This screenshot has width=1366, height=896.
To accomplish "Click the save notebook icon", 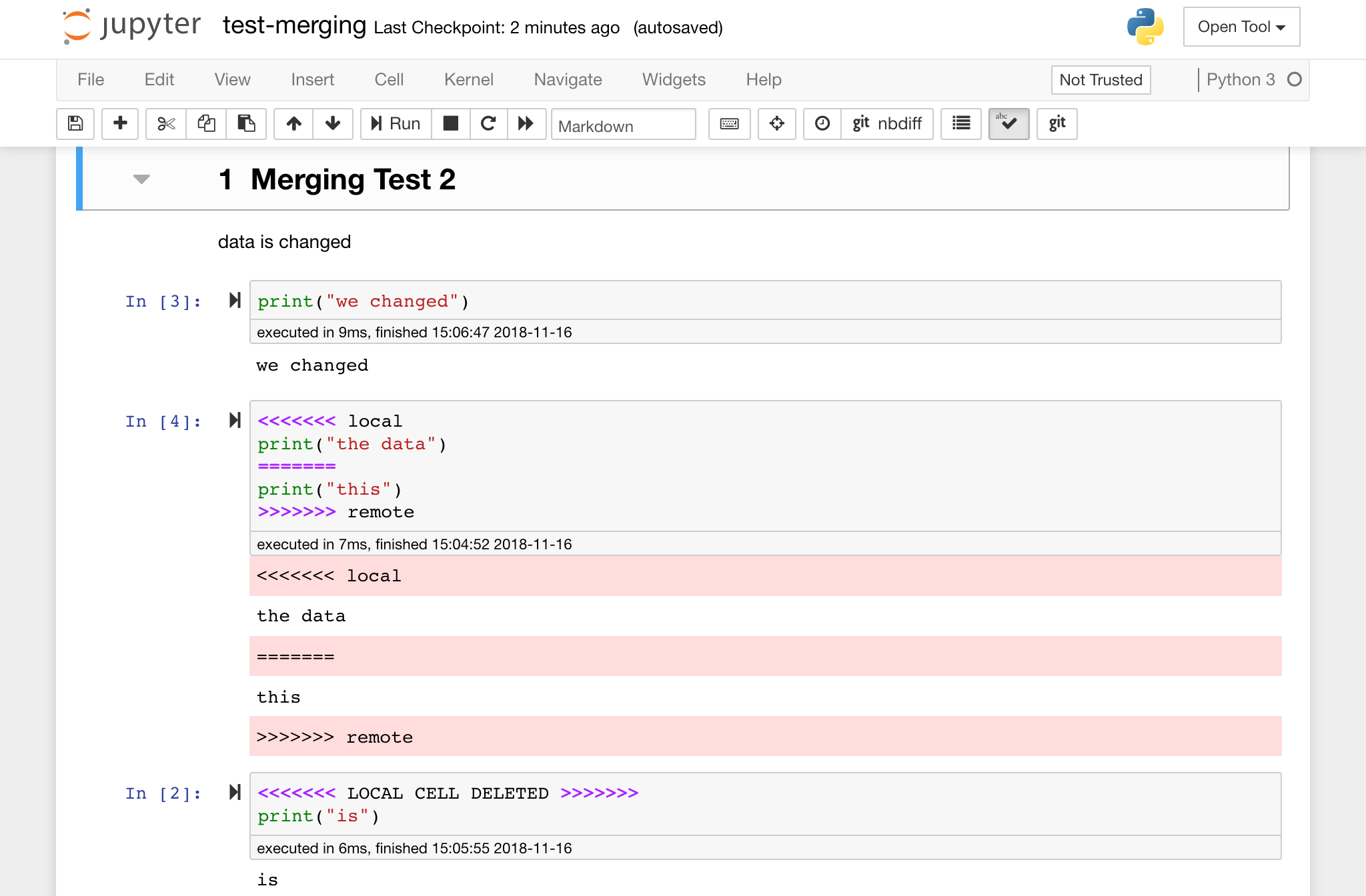I will [75, 123].
